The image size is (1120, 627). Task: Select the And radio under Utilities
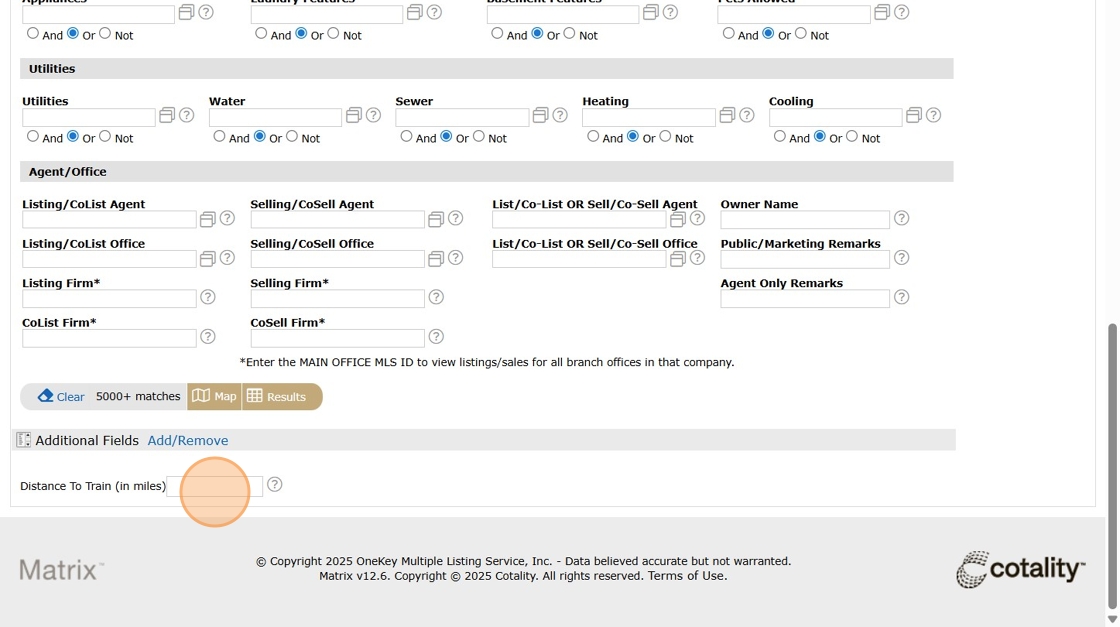(x=33, y=137)
